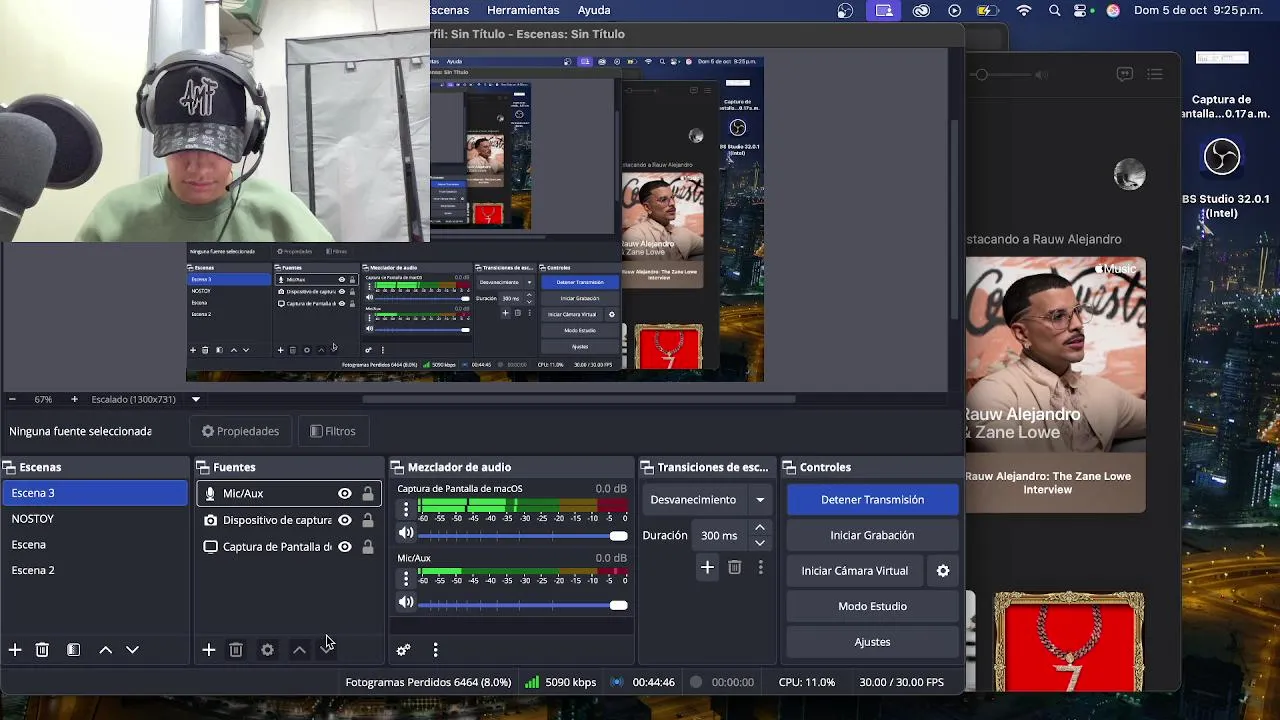Open source properties gear in Fuentes toolbar
The width and height of the screenshot is (1280, 720).
click(x=267, y=650)
